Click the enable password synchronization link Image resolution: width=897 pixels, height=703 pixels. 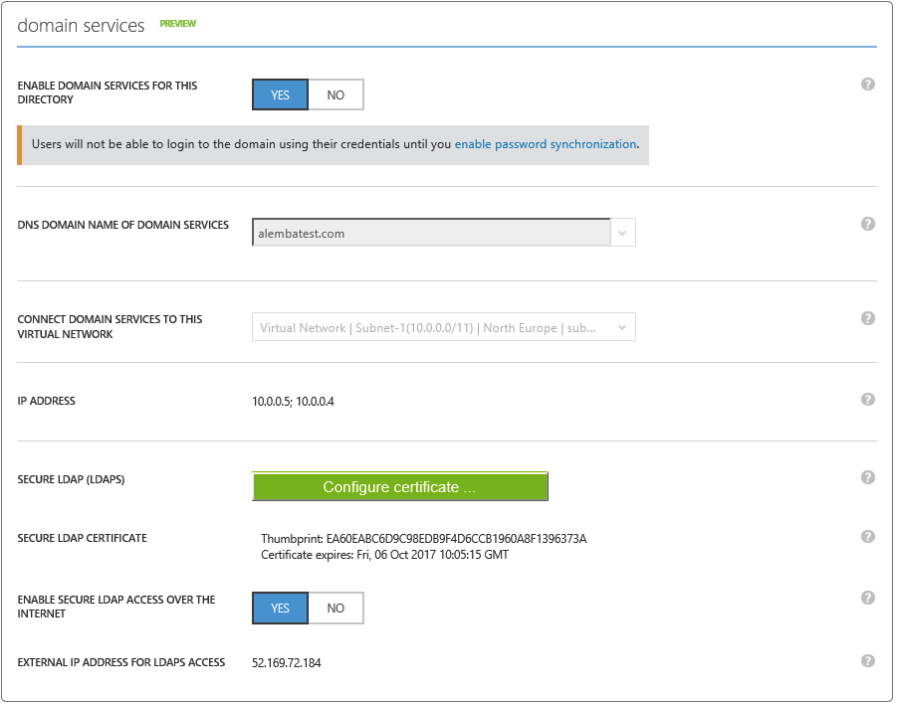click(x=545, y=144)
